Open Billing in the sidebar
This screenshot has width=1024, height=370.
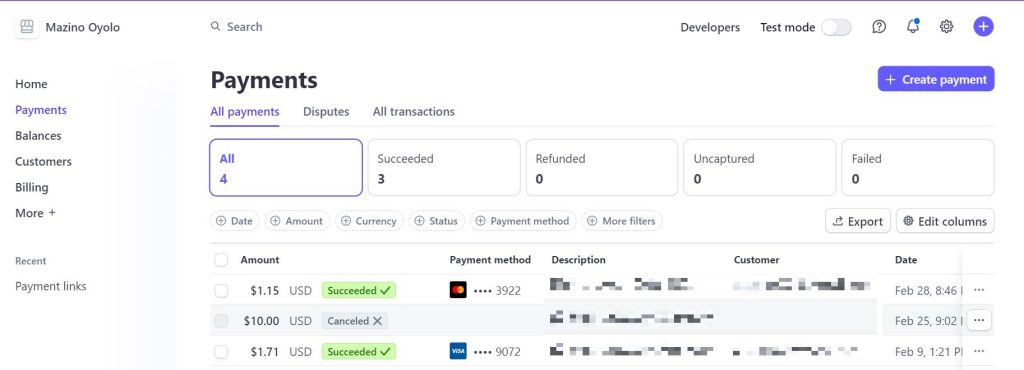[x=31, y=187]
